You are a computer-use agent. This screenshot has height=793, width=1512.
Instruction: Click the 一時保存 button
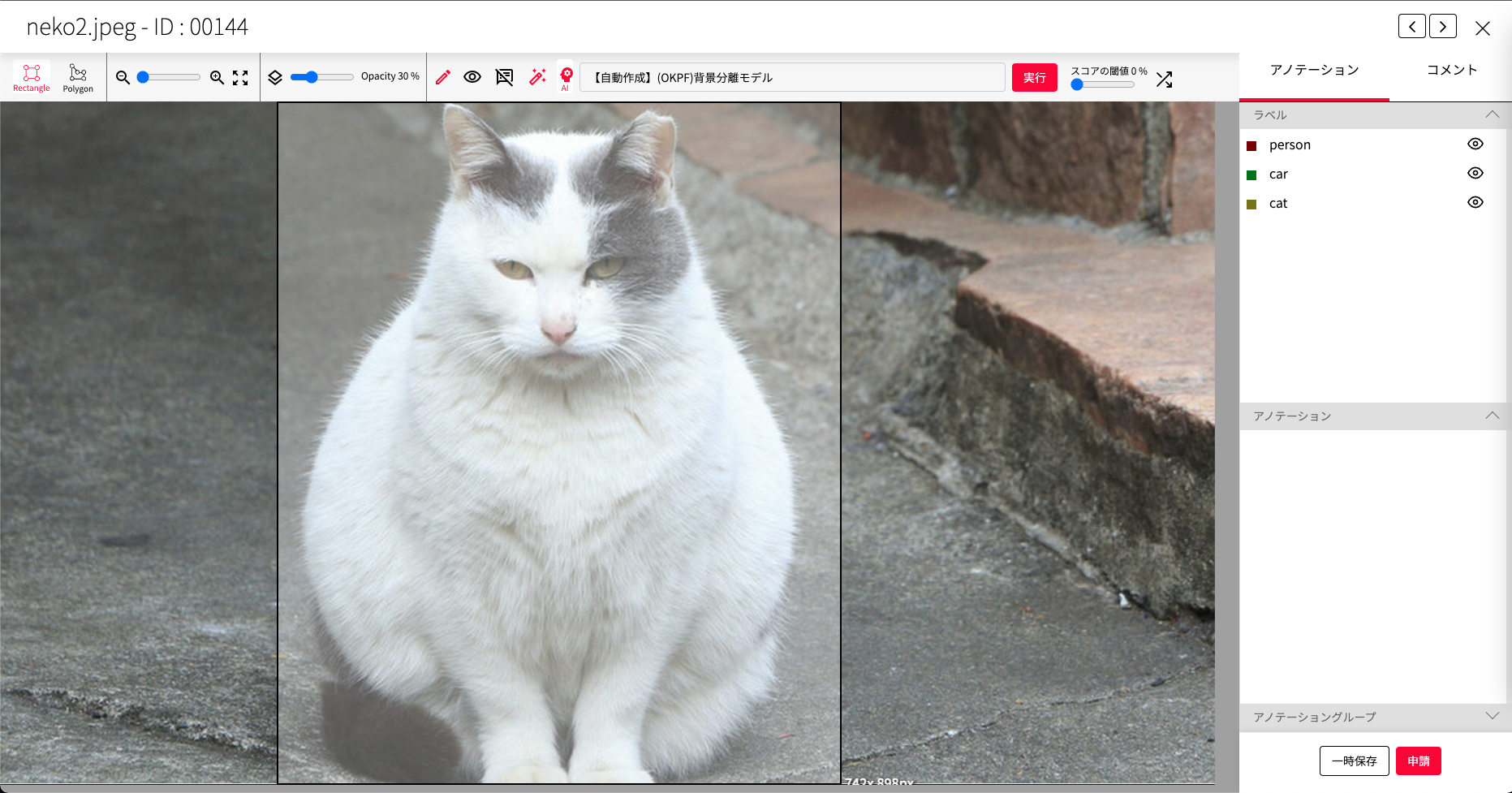coord(1354,761)
